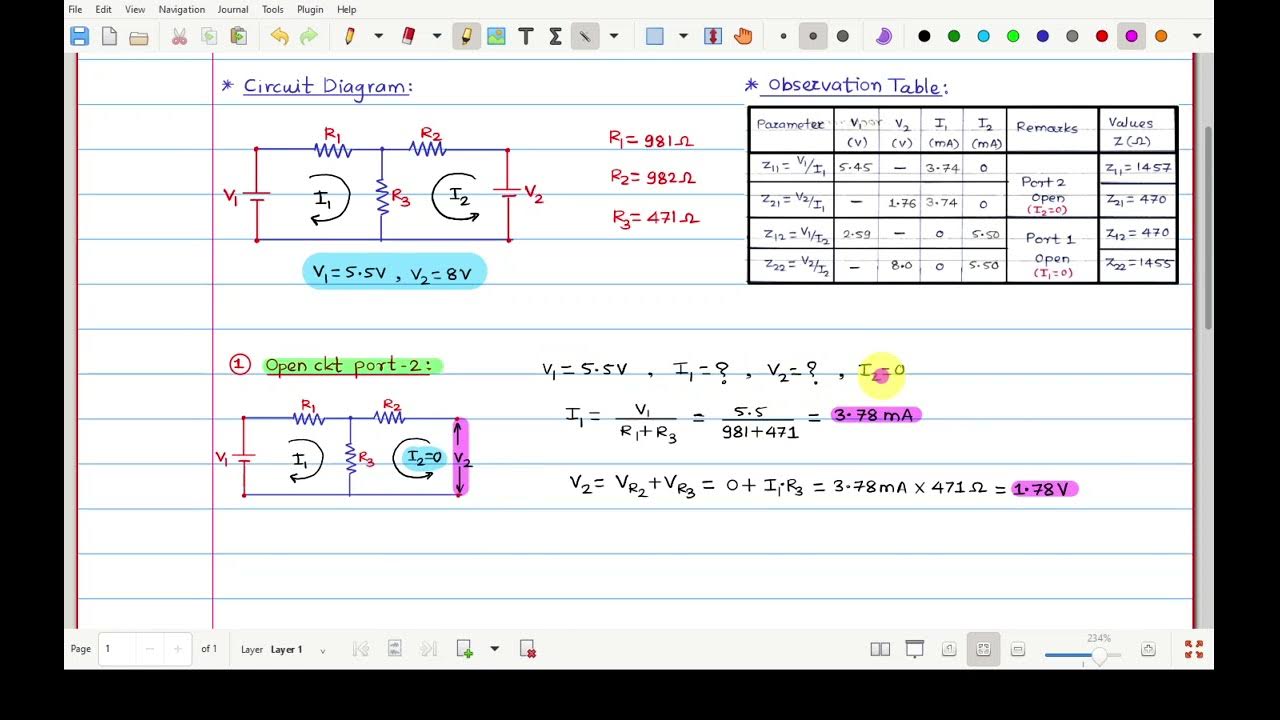The height and width of the screenshot is (720, 1280).
Task: Open the Eraser options dropdown arrow
Action: [437, 37]
